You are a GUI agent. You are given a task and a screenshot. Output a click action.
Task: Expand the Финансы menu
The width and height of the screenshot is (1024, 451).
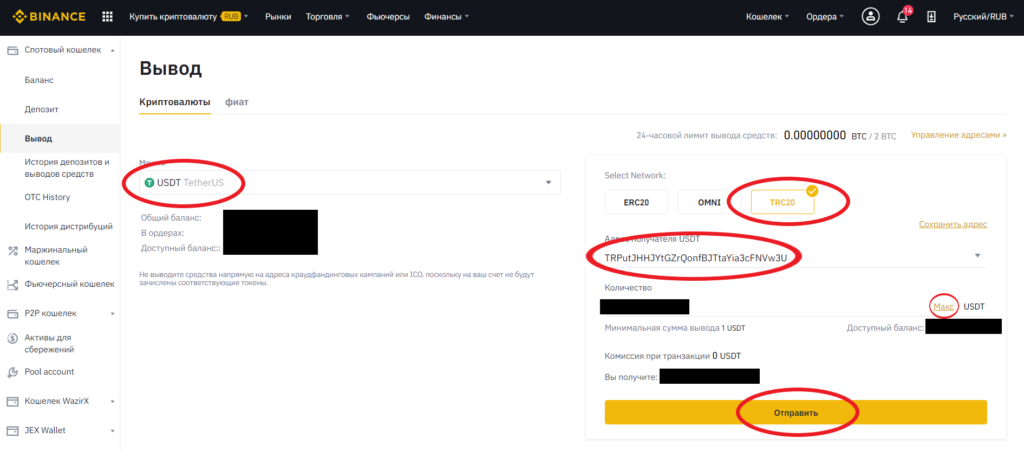click(x=446, y=17)
